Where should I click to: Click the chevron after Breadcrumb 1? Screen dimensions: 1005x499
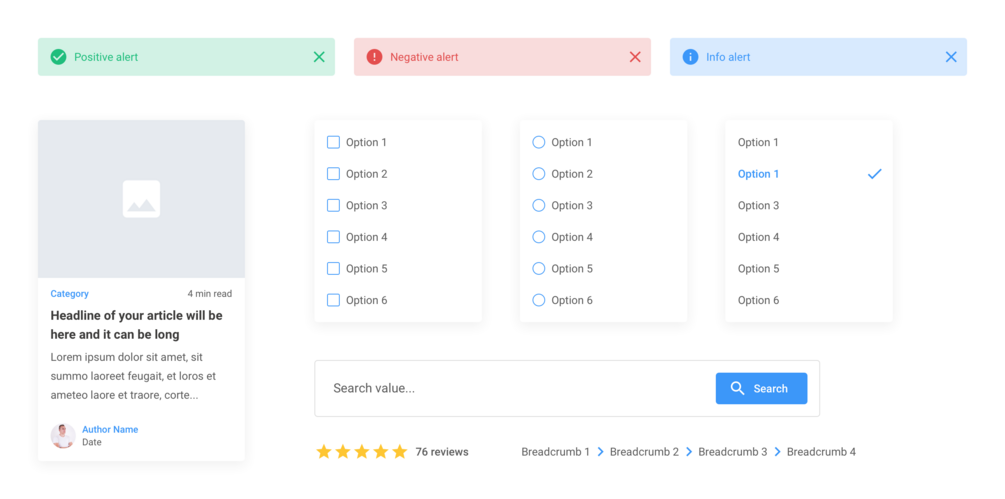tap(600, 452)
